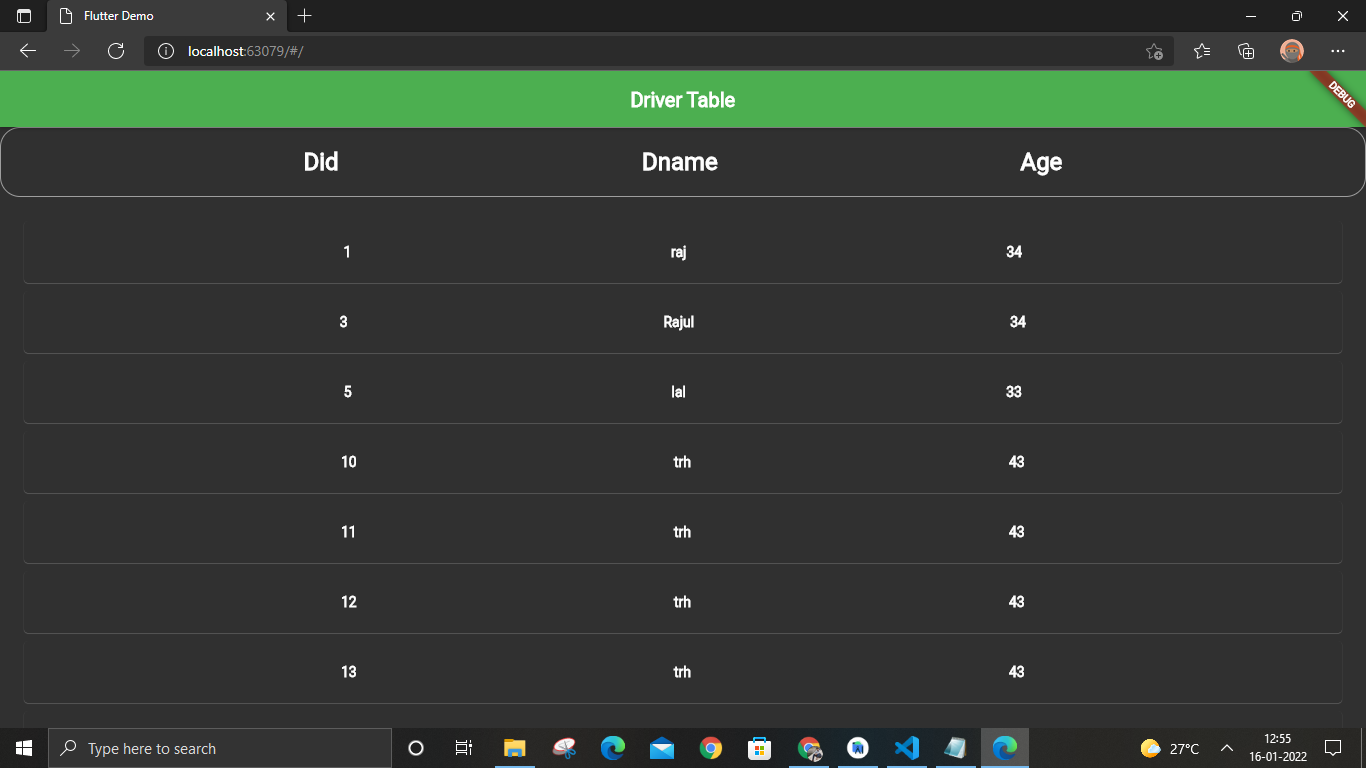Click age 43 in row 11
Viewport: 1366px width, 768px height.
(x=1017, y=532)
